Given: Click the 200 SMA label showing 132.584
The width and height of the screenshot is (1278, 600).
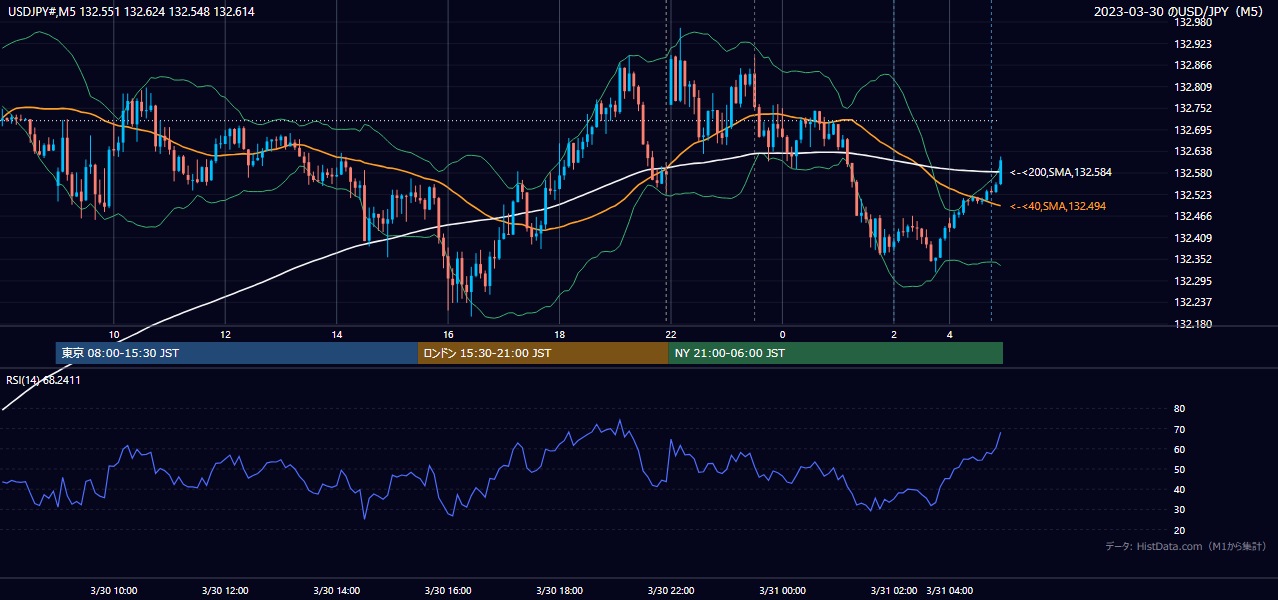Looking at the screenshot, I should point(1060,173).
